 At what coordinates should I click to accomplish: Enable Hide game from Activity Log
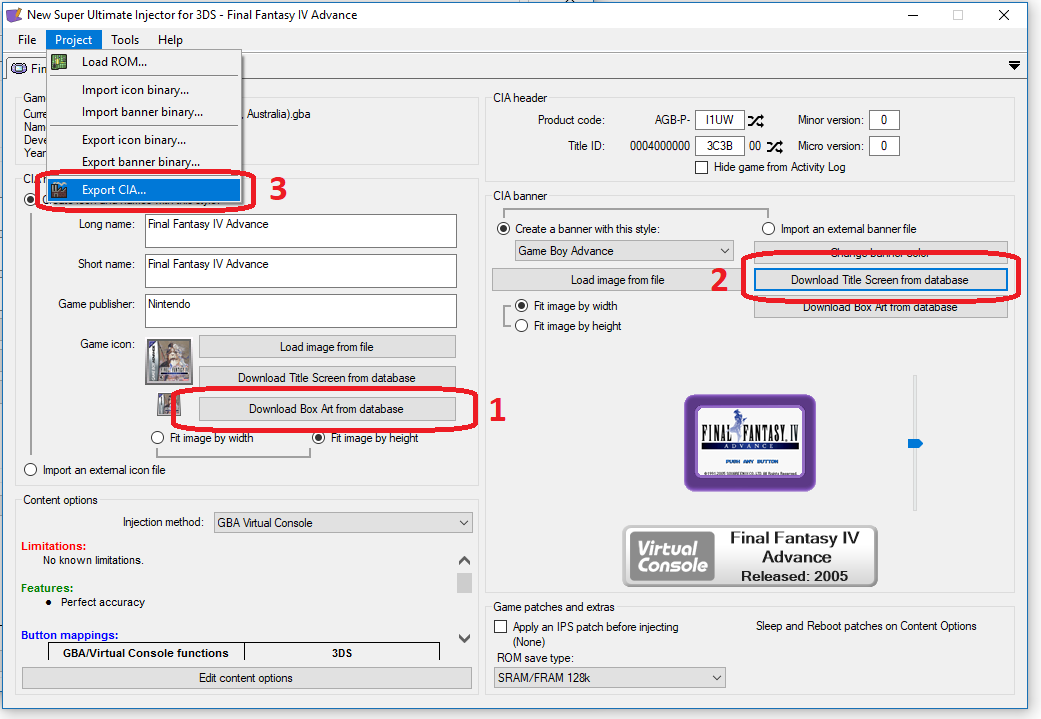(701, 167)
